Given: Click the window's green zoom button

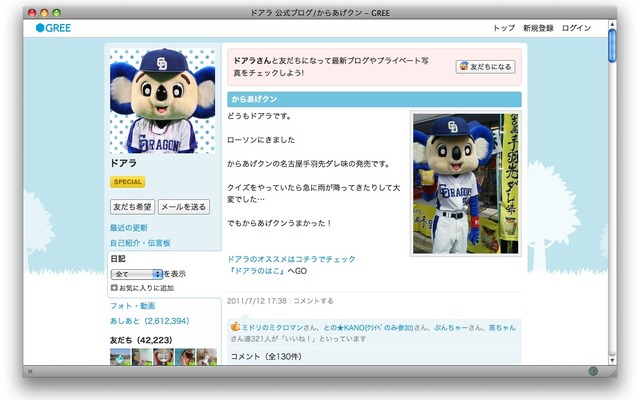Looking at the screenshot, I should click(x=57, y=13).
